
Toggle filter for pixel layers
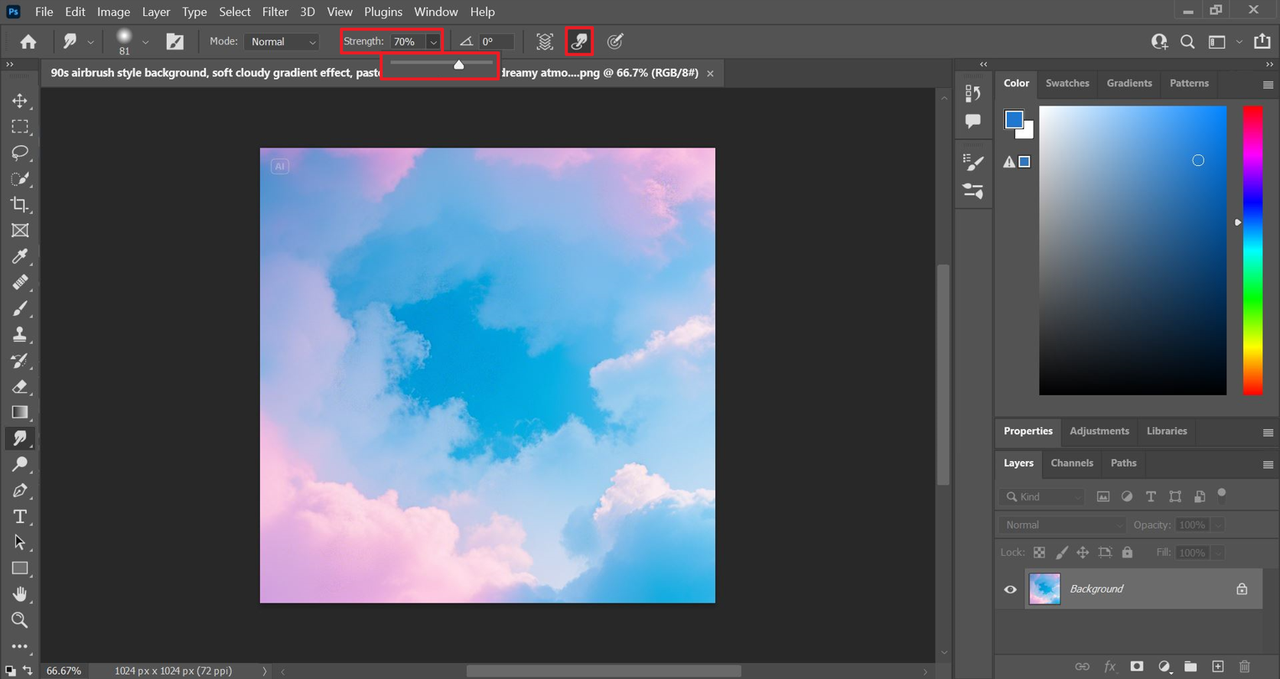pyautogui.click(x=1103, y=497)
